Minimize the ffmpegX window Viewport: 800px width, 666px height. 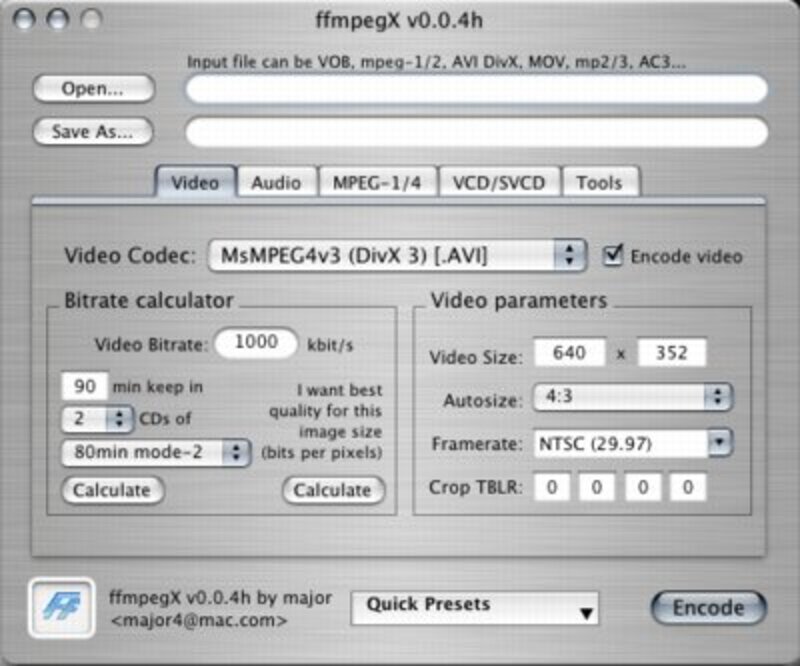pyautogui.click(x=58, y=19)
